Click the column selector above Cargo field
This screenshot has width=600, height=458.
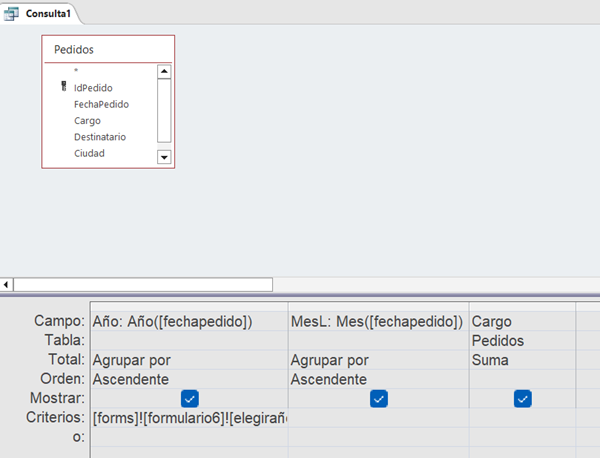pyautogui.click(x=522, y=306)
